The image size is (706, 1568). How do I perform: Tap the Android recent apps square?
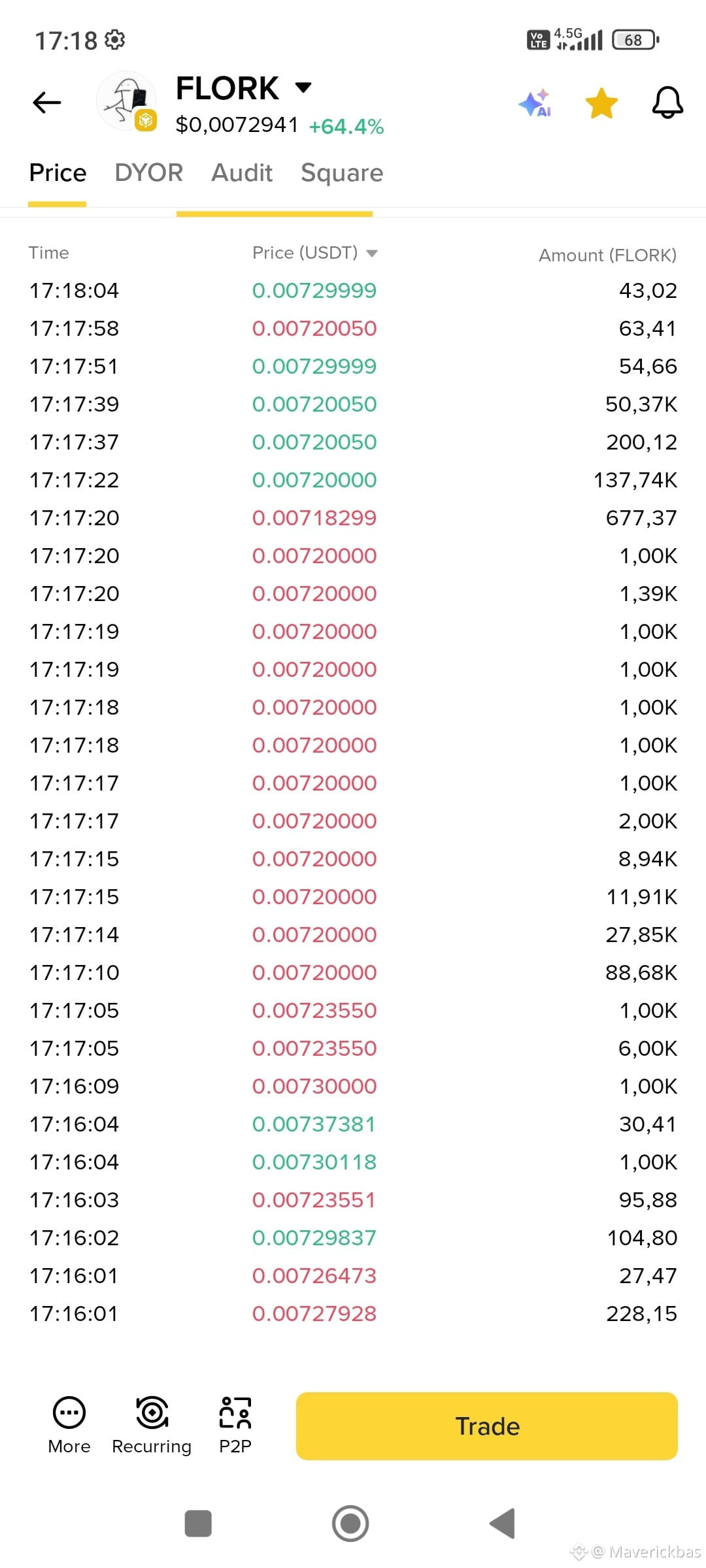click(198, 1524)
